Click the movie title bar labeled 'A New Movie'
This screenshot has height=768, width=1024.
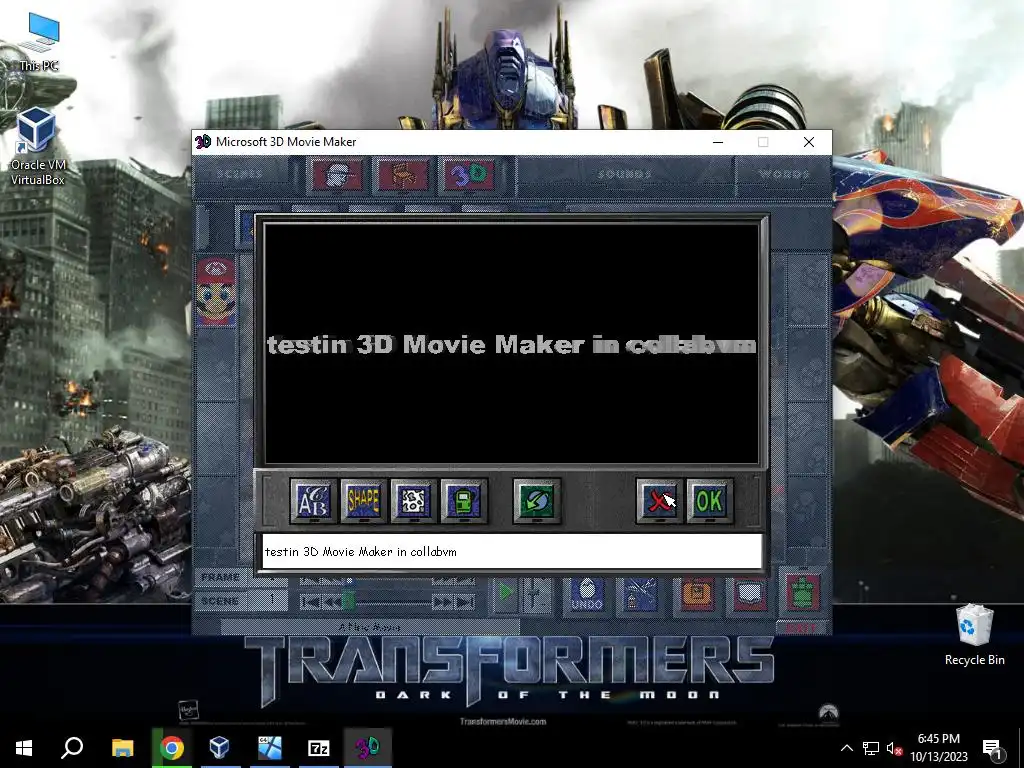pyautogui.click(x=370, y=627)
